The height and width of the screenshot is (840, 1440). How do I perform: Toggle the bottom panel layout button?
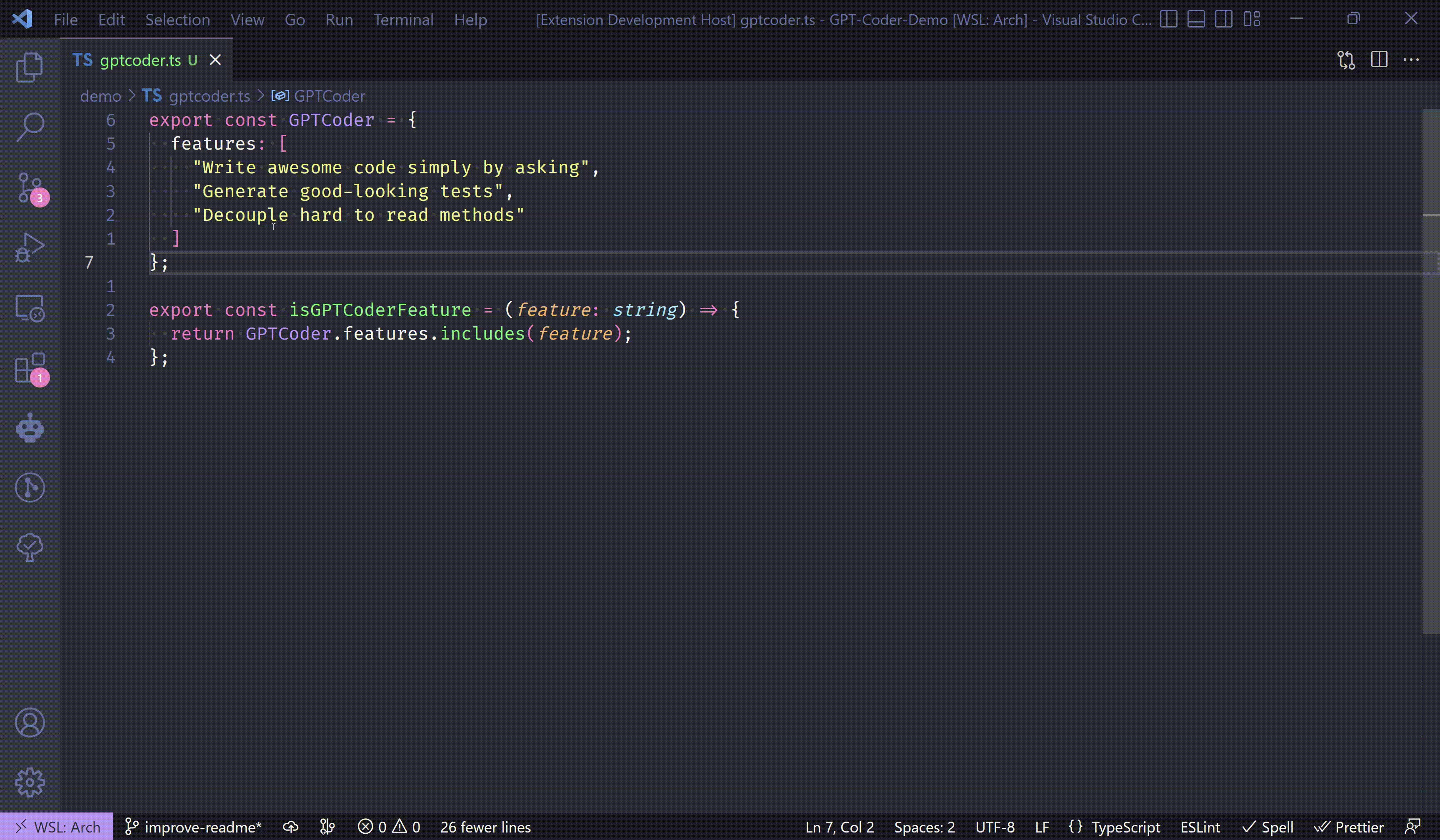1195,20
